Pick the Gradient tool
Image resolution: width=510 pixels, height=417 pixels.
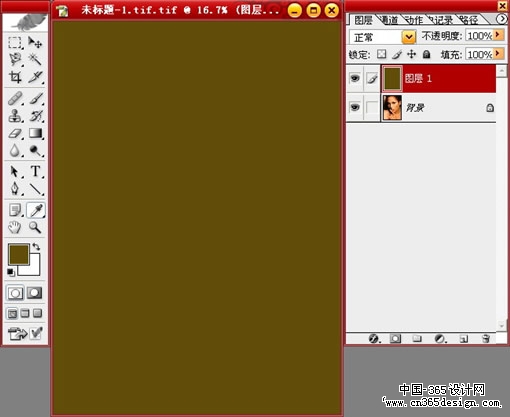click(35, 134)
